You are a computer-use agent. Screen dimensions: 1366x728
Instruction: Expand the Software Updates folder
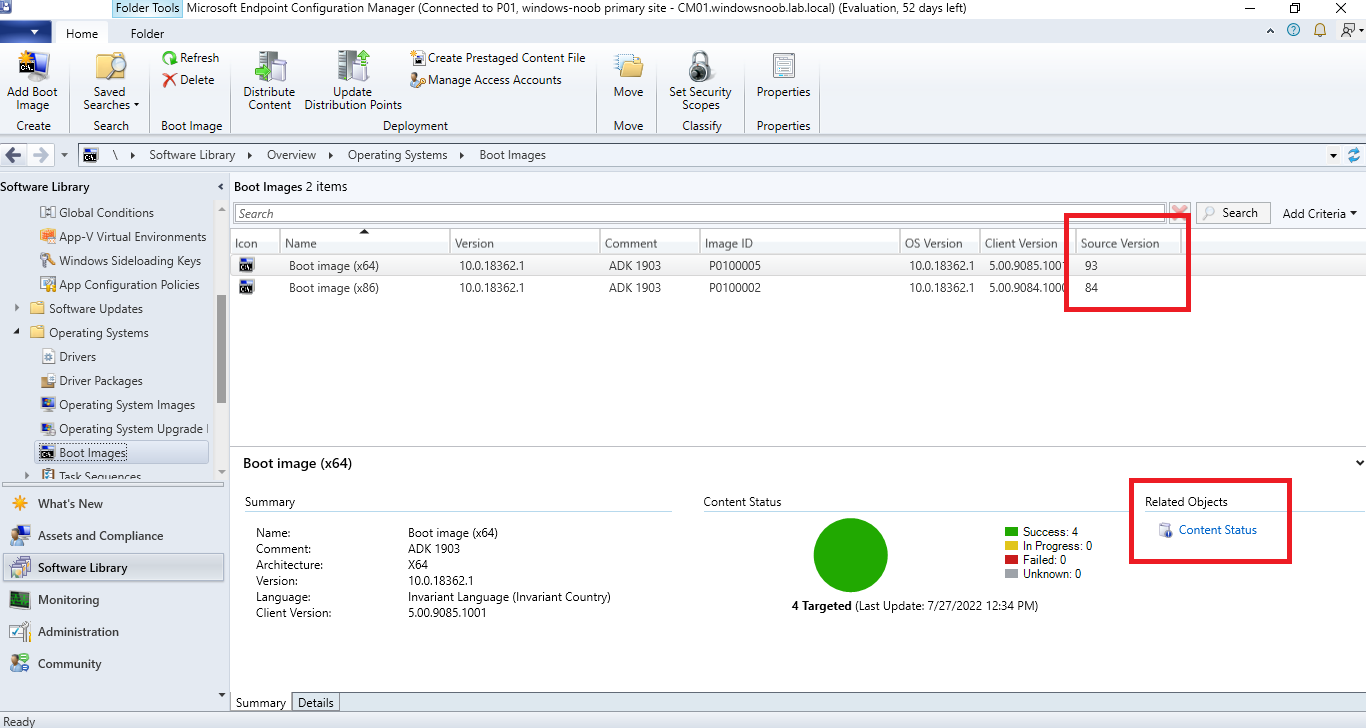click(16, 309)
